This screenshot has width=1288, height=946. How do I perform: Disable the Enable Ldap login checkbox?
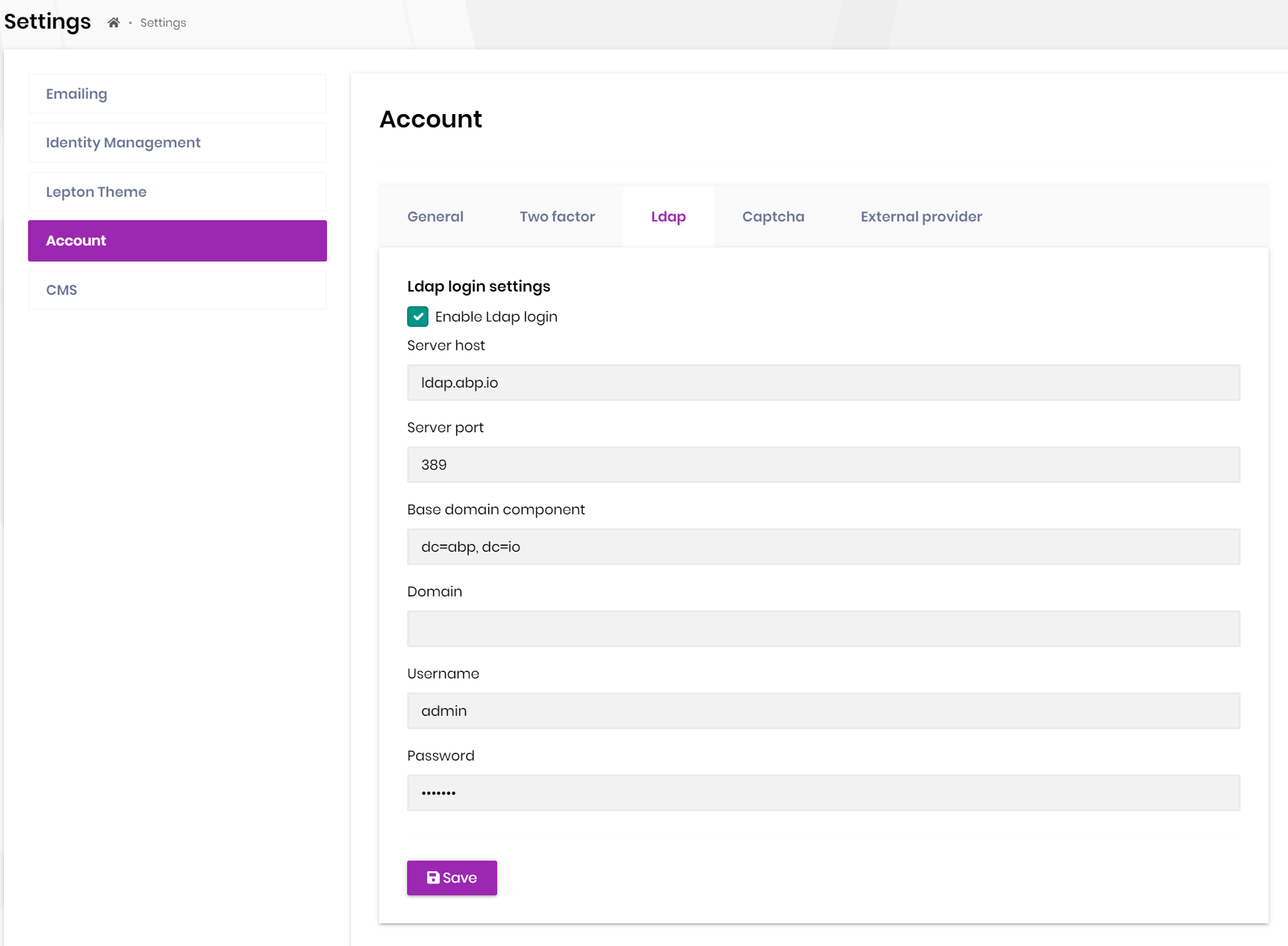click(x=418, y=317)
